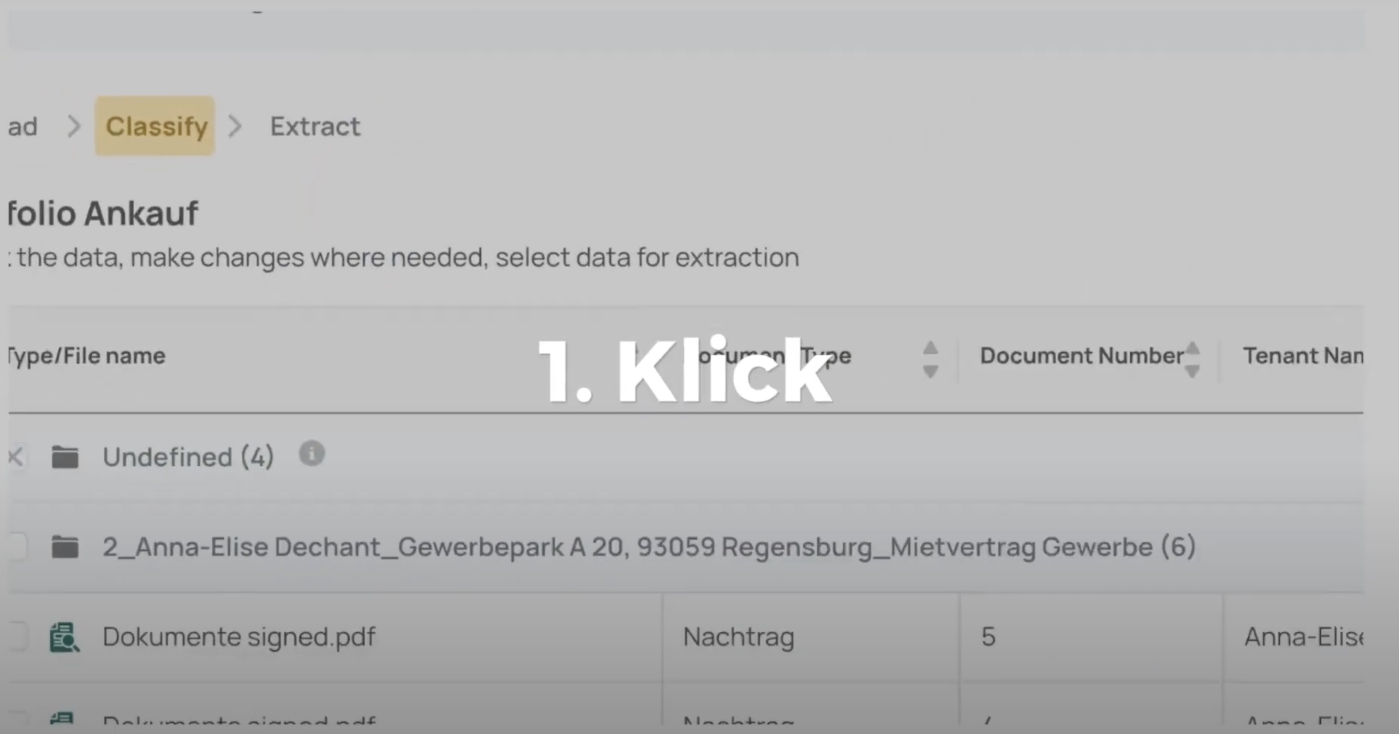This screenshot has width=1399, height=734.
Task: Click the Tenant Name column header
Action: [x=1302, y=356]
